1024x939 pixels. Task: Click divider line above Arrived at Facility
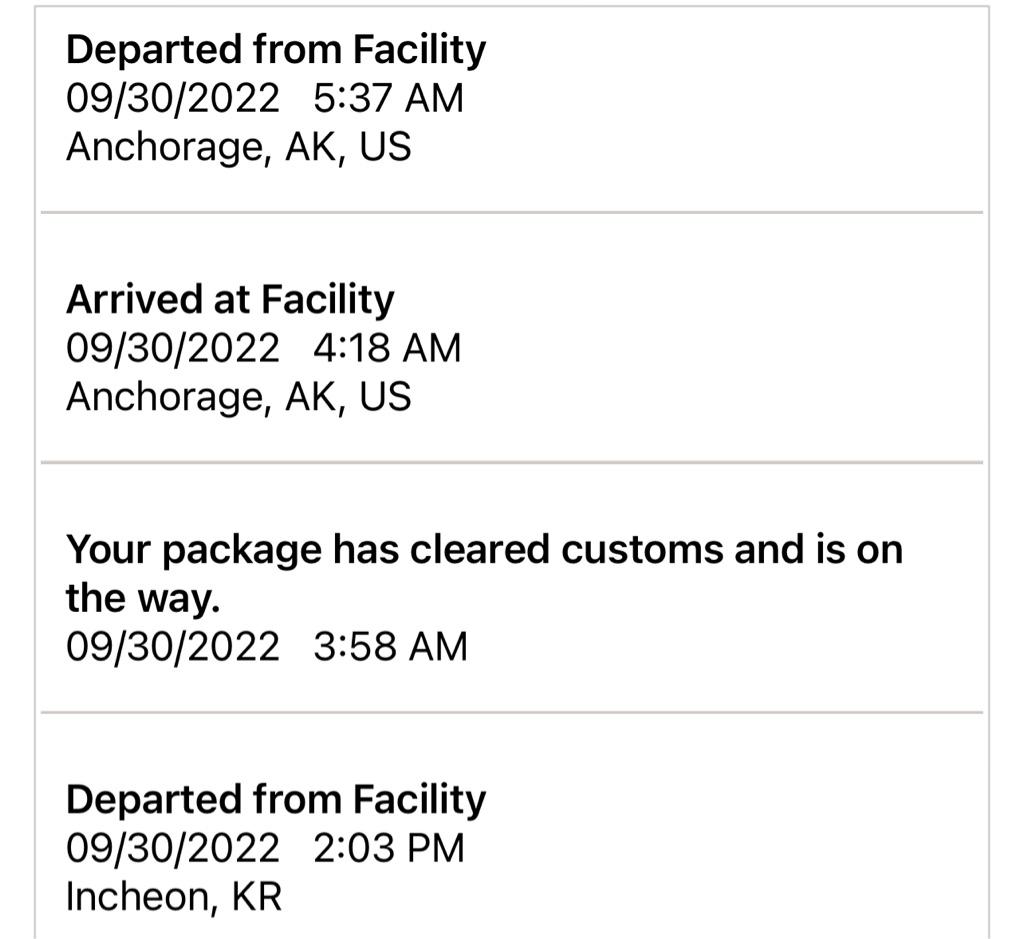512,213
